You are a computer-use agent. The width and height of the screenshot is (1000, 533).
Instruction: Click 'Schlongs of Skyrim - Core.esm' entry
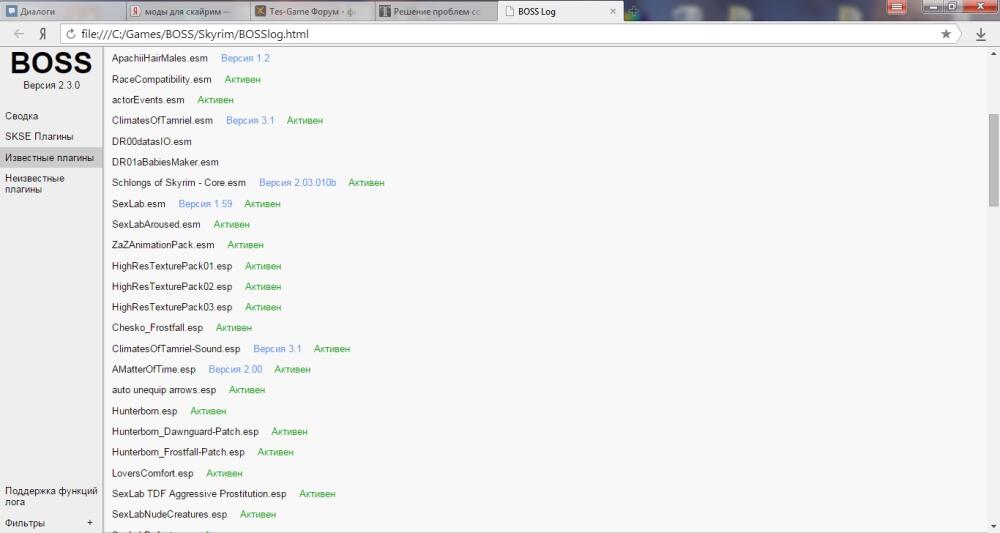pos(179,182)
